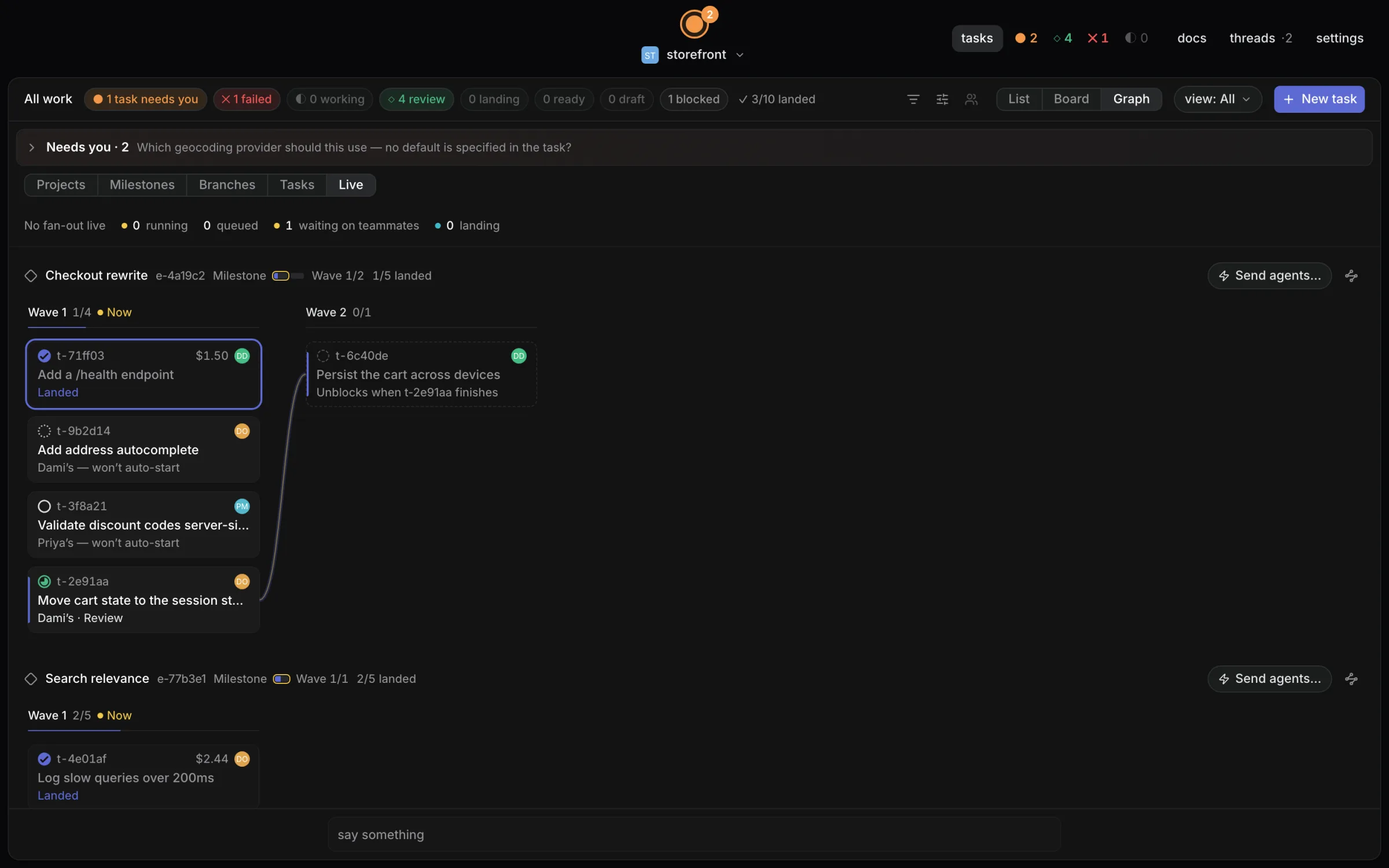Click link icon beside Search relevance Send agents

coord(1351,679)
